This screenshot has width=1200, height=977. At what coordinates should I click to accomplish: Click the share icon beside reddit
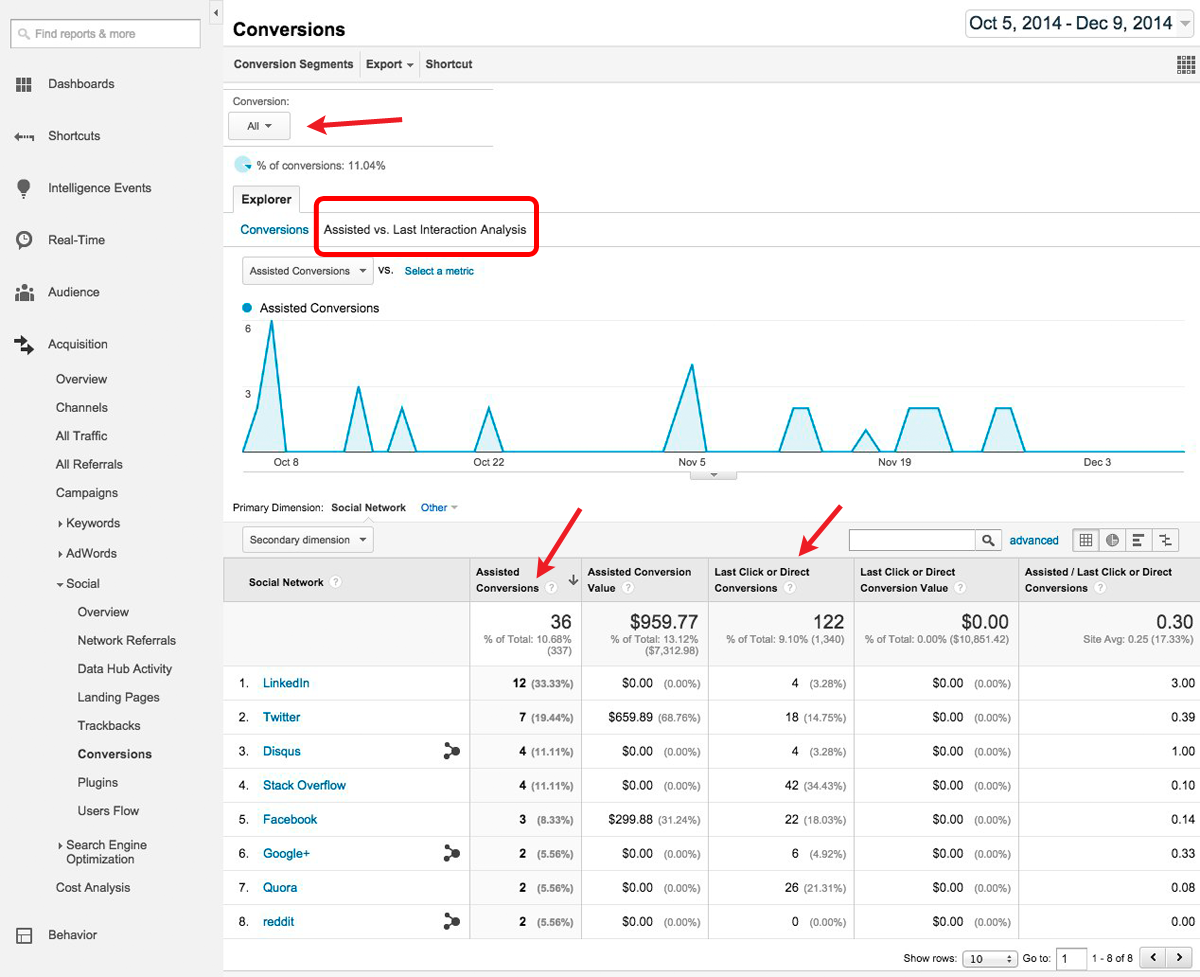(451, 921)
